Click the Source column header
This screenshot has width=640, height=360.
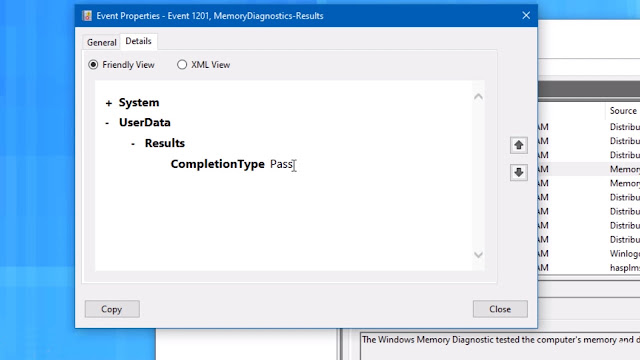(623, 111)
